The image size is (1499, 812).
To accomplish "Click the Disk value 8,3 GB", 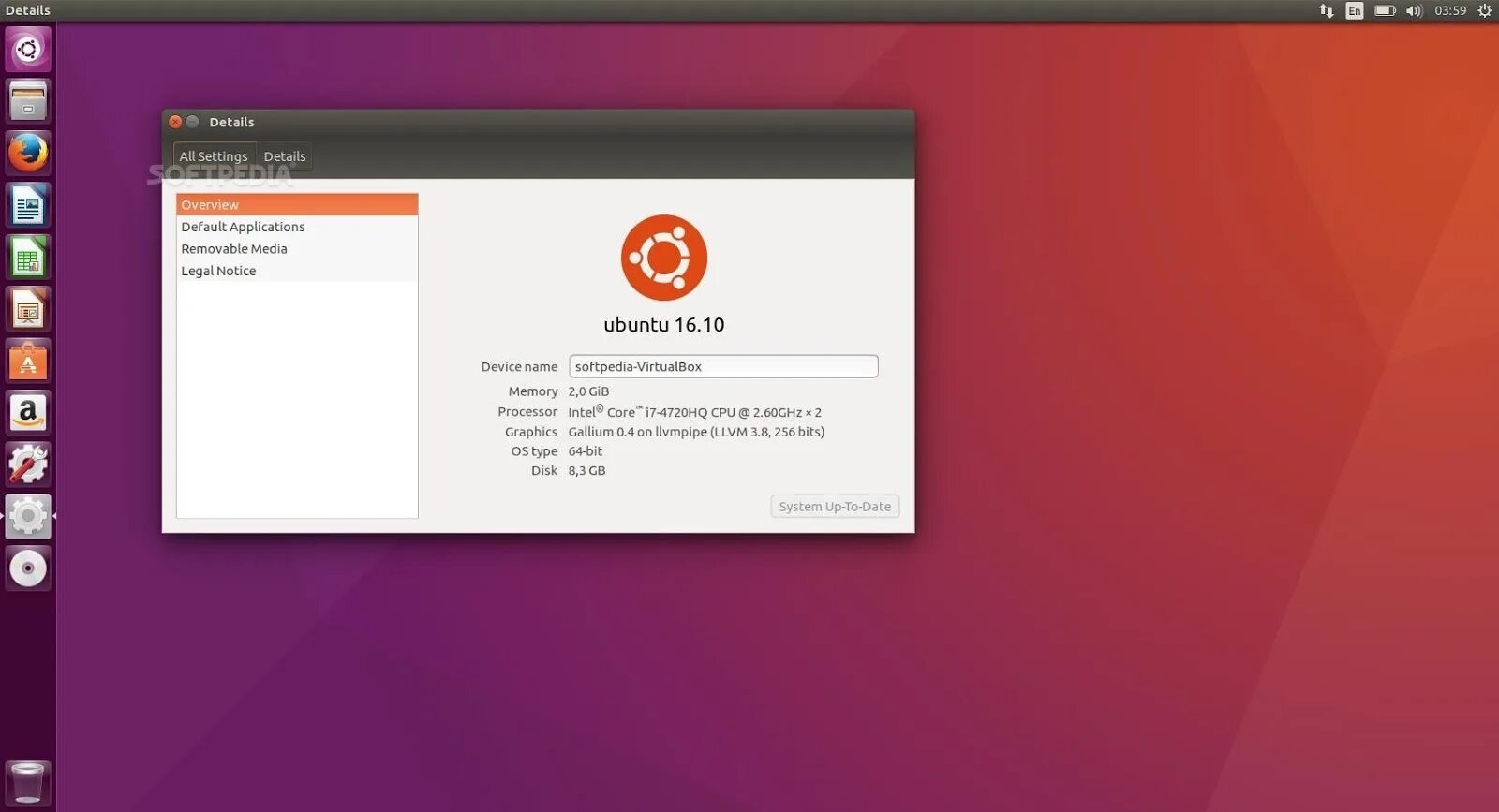I will pyautogui.click(x=586, y=470).
